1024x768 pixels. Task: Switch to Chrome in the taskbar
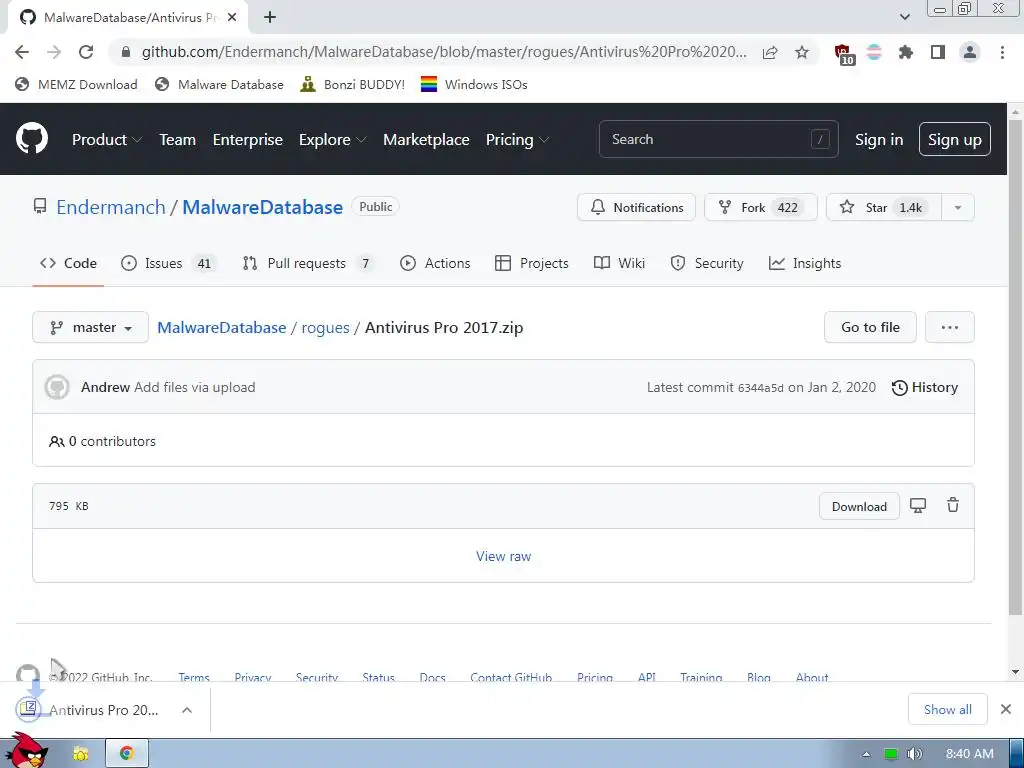pyautogui.click(x=127, y=754)
